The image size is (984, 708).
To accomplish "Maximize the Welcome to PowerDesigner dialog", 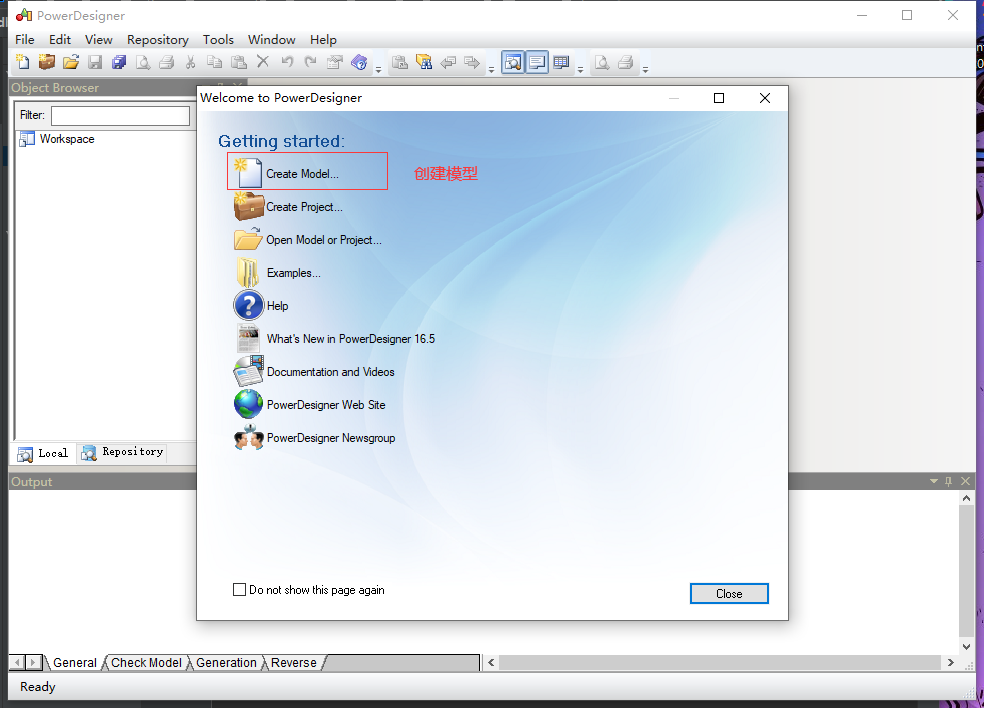I will (719, 98).
